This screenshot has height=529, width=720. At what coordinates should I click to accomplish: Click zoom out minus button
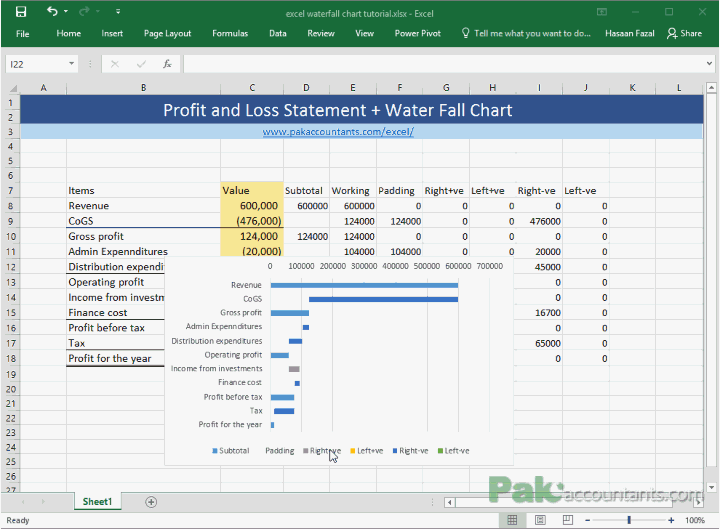(587, 520)
